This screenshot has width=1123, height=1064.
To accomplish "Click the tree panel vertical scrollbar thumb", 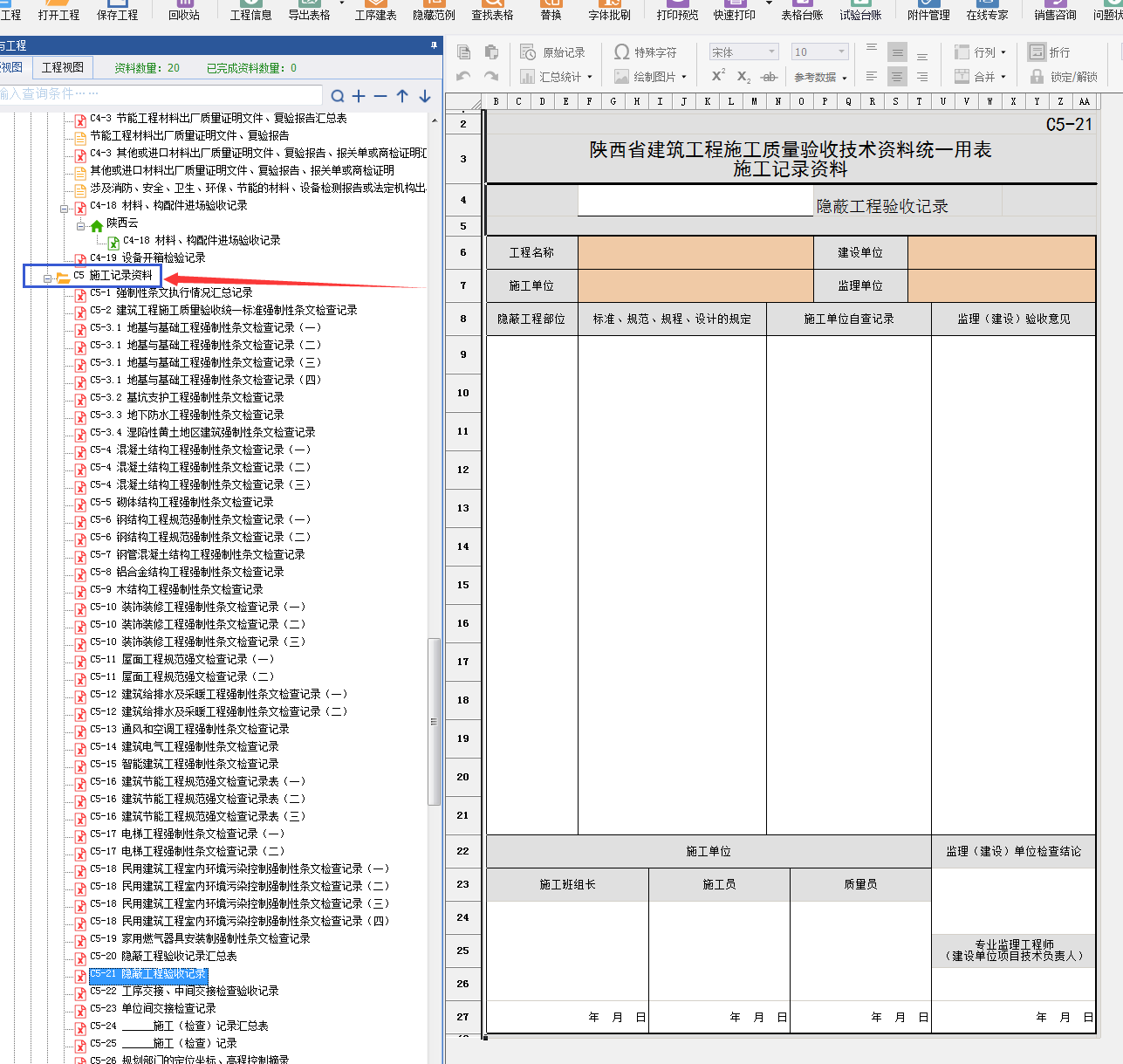I will [x=434, y=721].
